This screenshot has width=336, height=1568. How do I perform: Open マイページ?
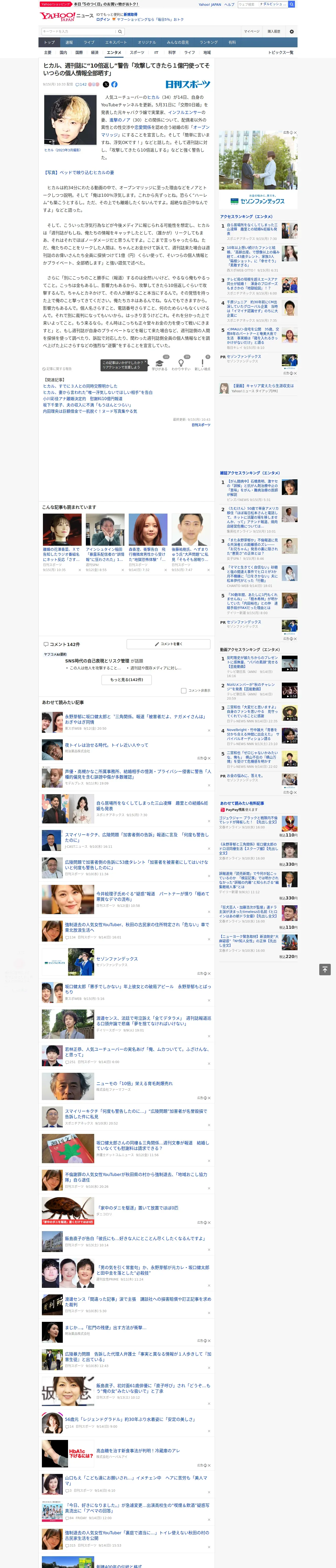point(252,31)
